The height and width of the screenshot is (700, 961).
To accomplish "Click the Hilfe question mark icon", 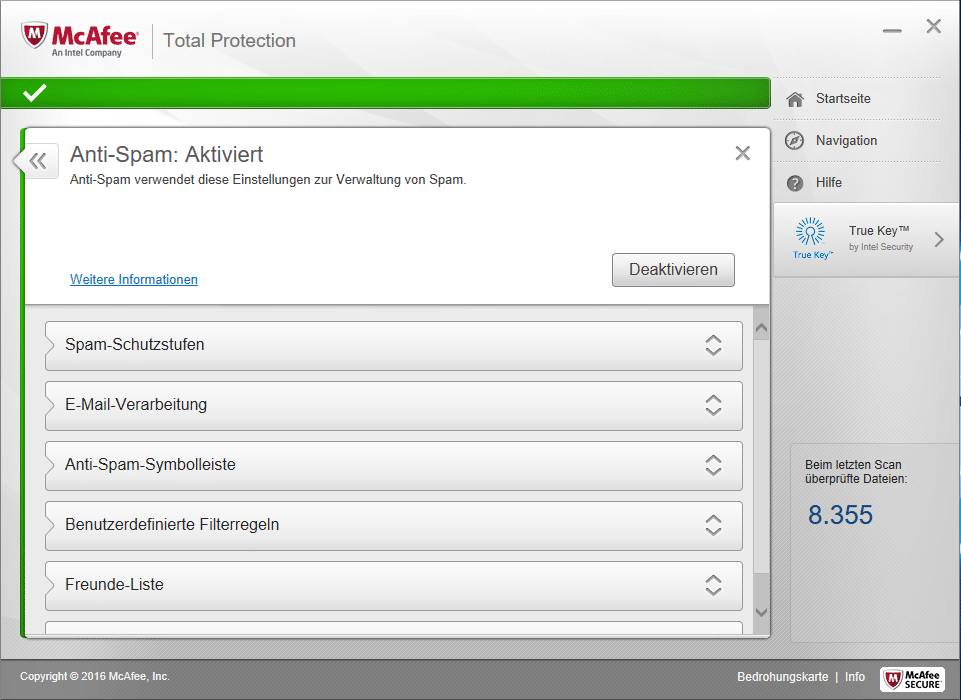I will pyautogui.click(x=795, y=183).
